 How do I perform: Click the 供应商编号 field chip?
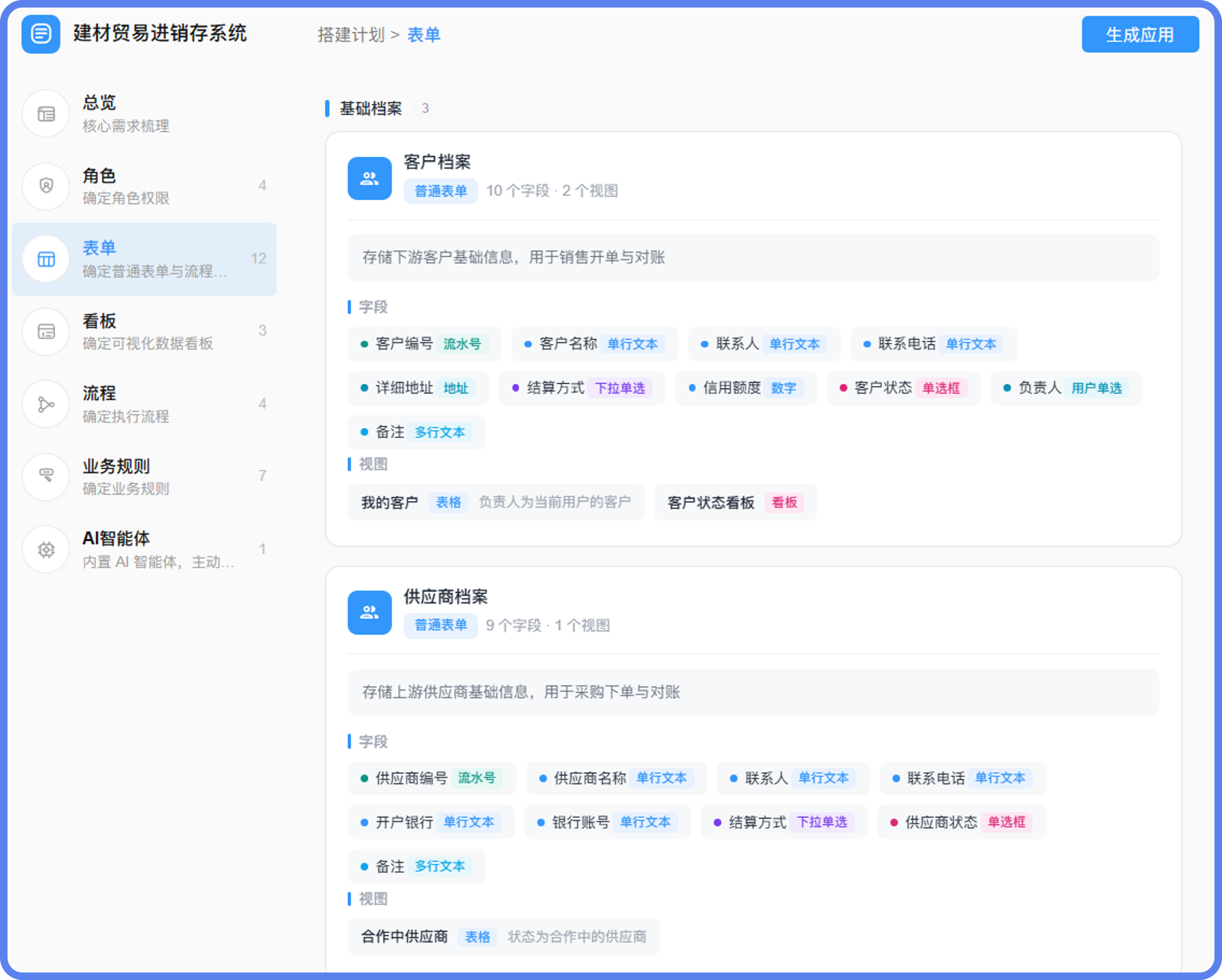pyautogui.click(x=432, y=778)
